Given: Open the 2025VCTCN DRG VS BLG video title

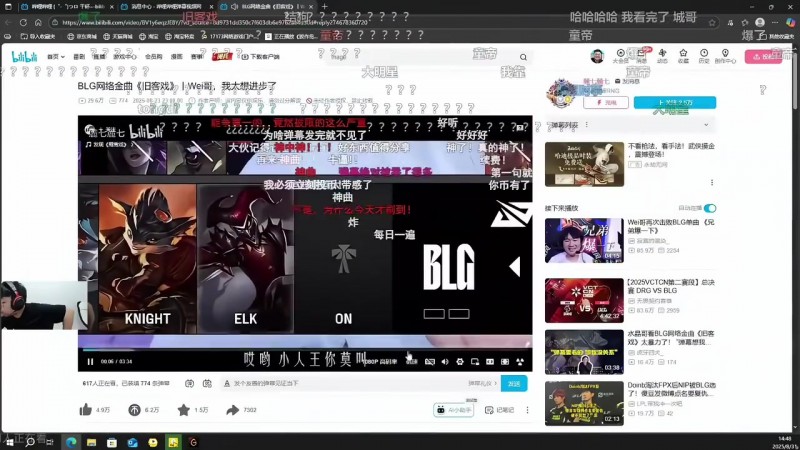Looking at the screenshot, I should point(671,286).
